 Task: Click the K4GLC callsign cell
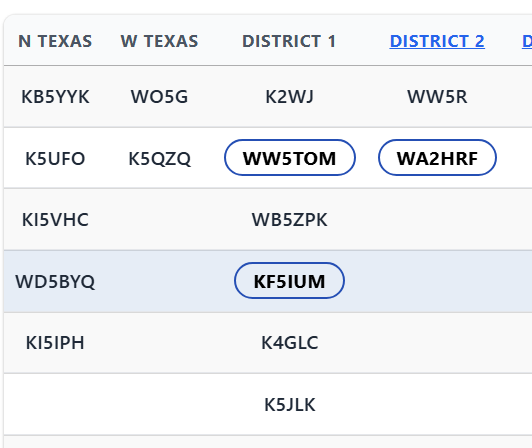pyautogui.click(x=289, y=343)
